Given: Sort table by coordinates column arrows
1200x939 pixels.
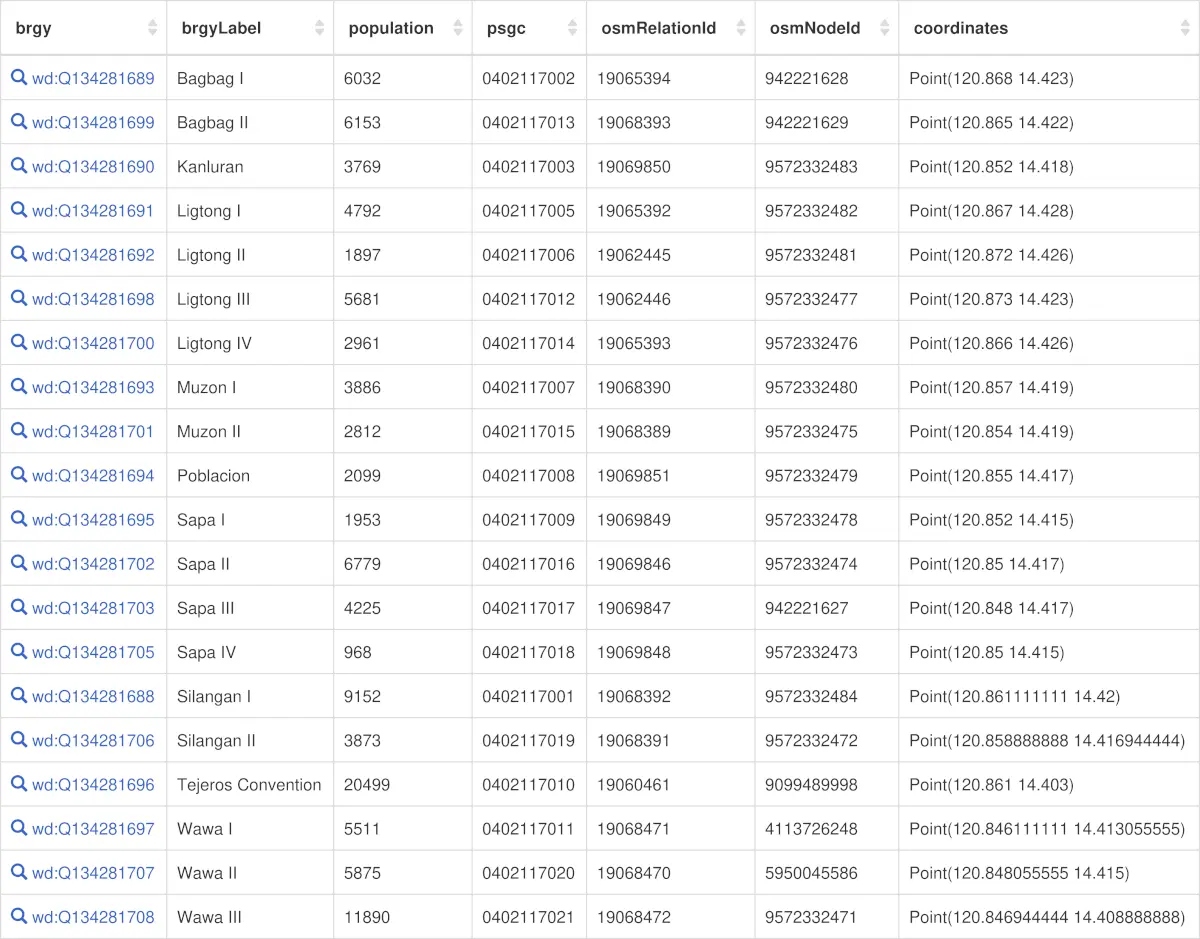Looking at the screenshot, I should tap(1185, 28).
